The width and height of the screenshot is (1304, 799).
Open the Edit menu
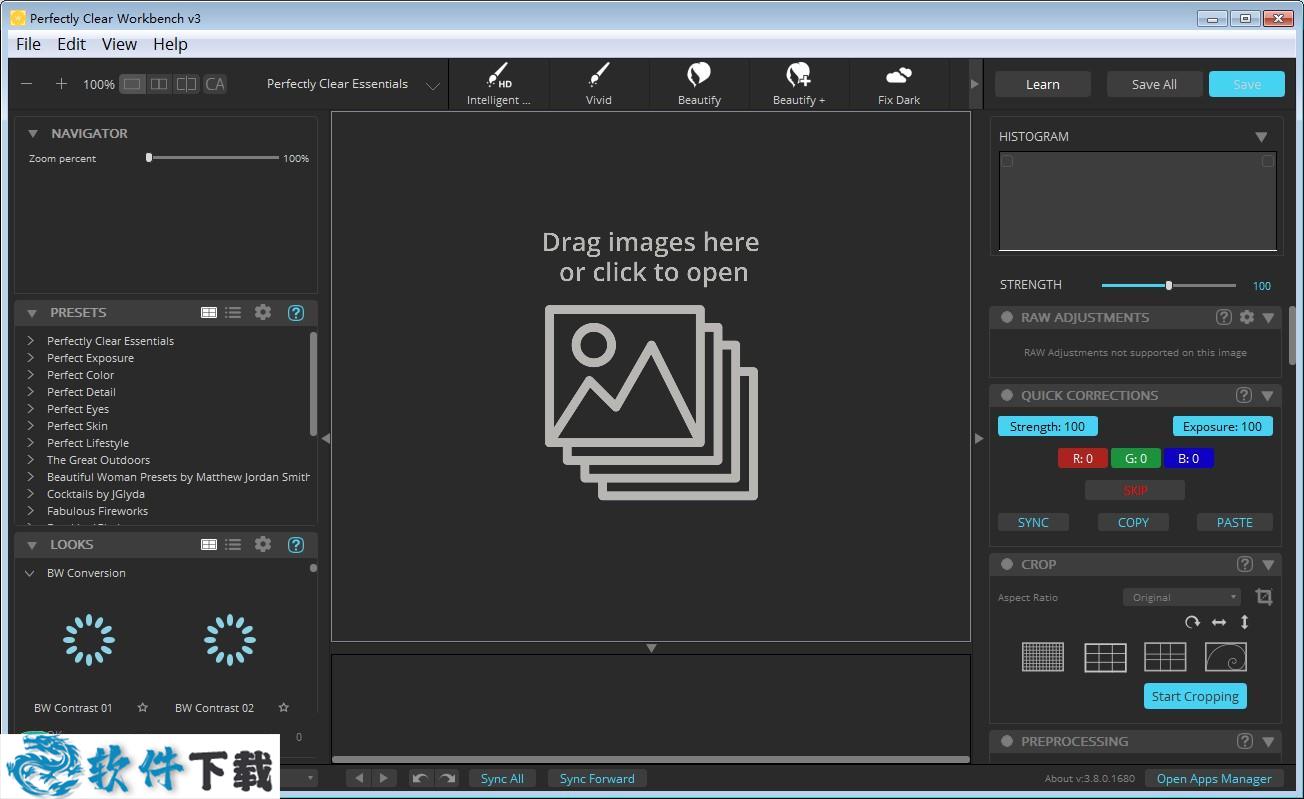click(x=71, y=44)
